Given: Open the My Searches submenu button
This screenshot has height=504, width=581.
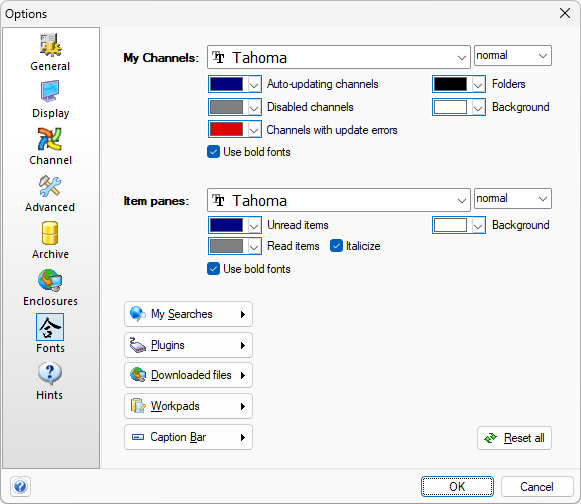Looking at the screenshot, I should coord(188,314).
